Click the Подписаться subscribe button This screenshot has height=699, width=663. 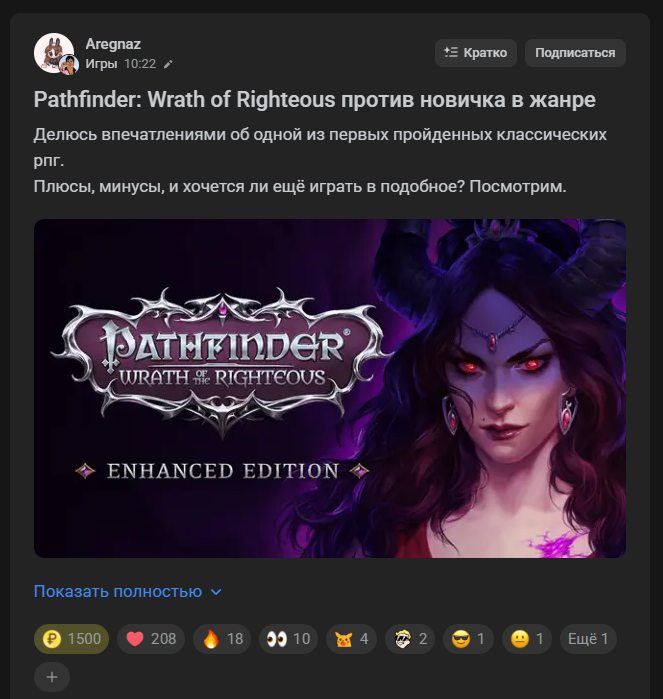click(x=575, y=53)
